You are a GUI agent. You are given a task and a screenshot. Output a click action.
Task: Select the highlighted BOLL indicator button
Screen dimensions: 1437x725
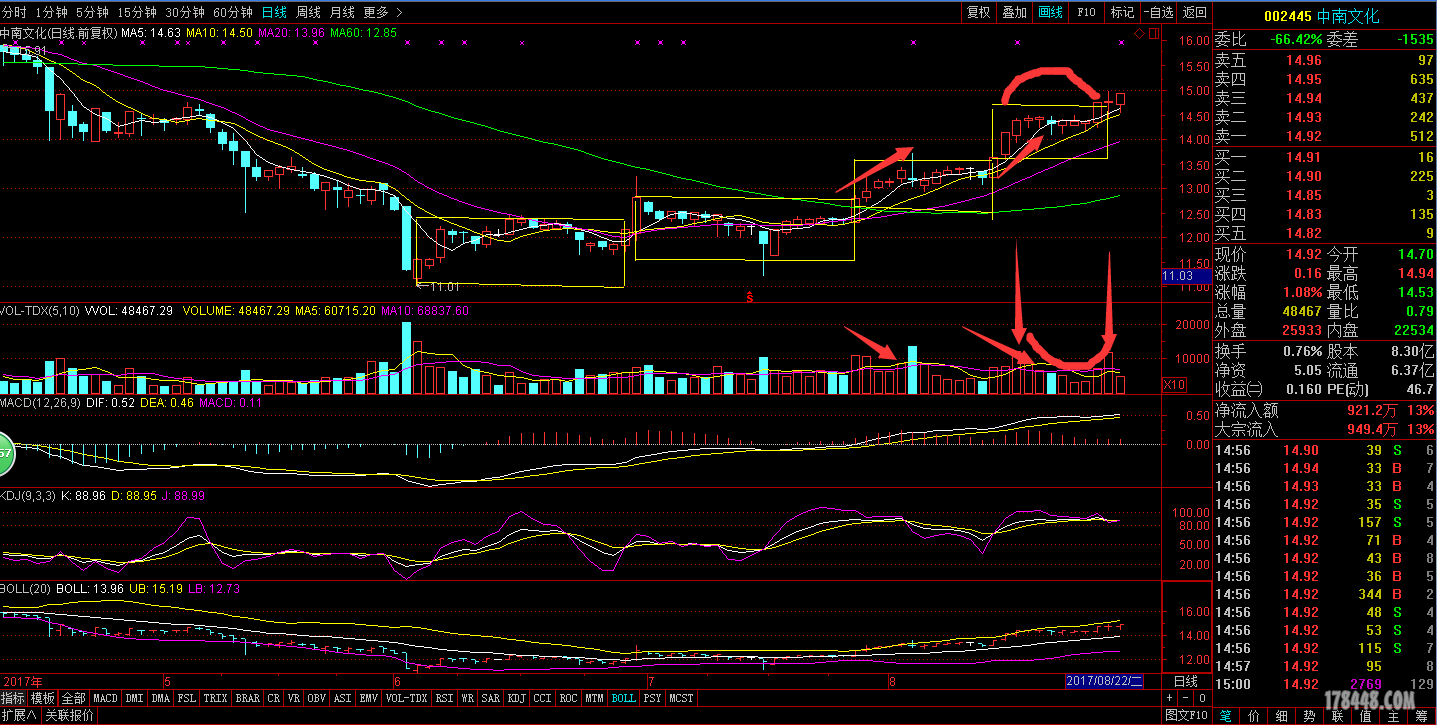[623, 698]
